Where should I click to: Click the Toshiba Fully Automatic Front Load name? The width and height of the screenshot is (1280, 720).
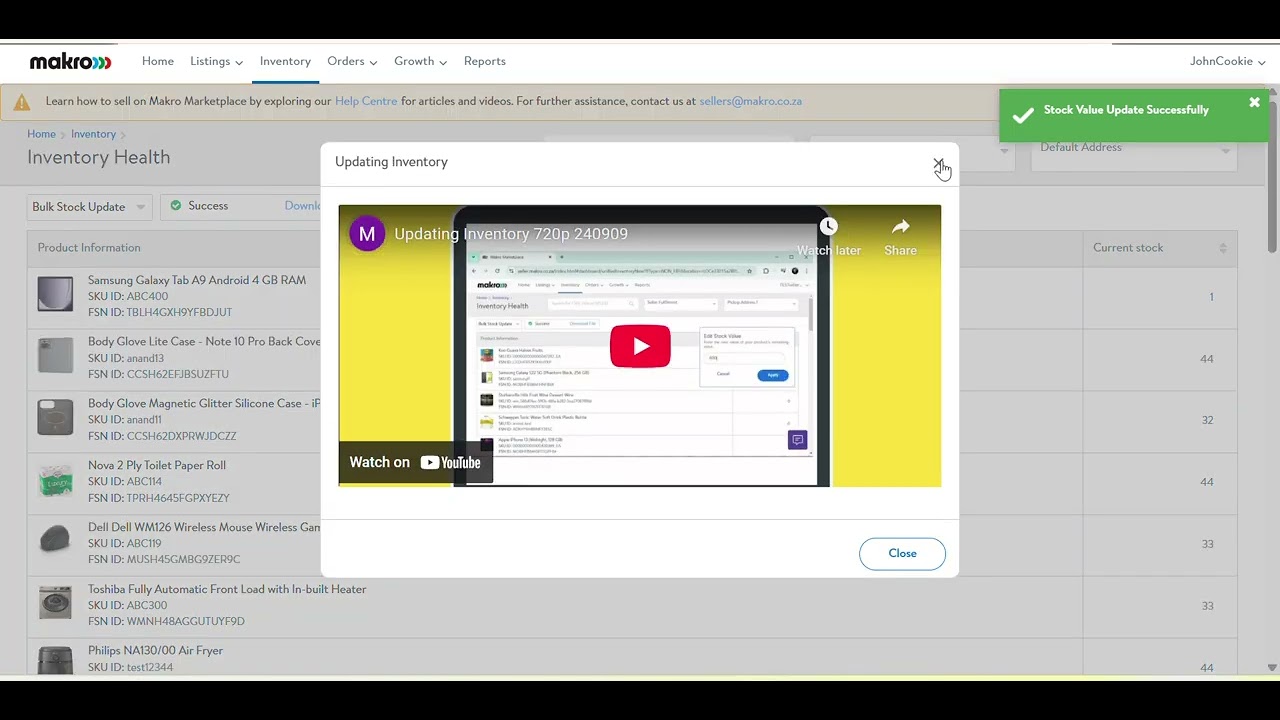(x=227, y=589)
